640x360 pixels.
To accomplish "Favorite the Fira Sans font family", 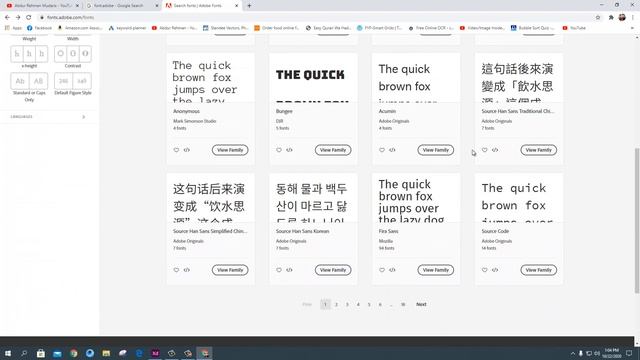I will pyautogui.click(x=382, y=270).
